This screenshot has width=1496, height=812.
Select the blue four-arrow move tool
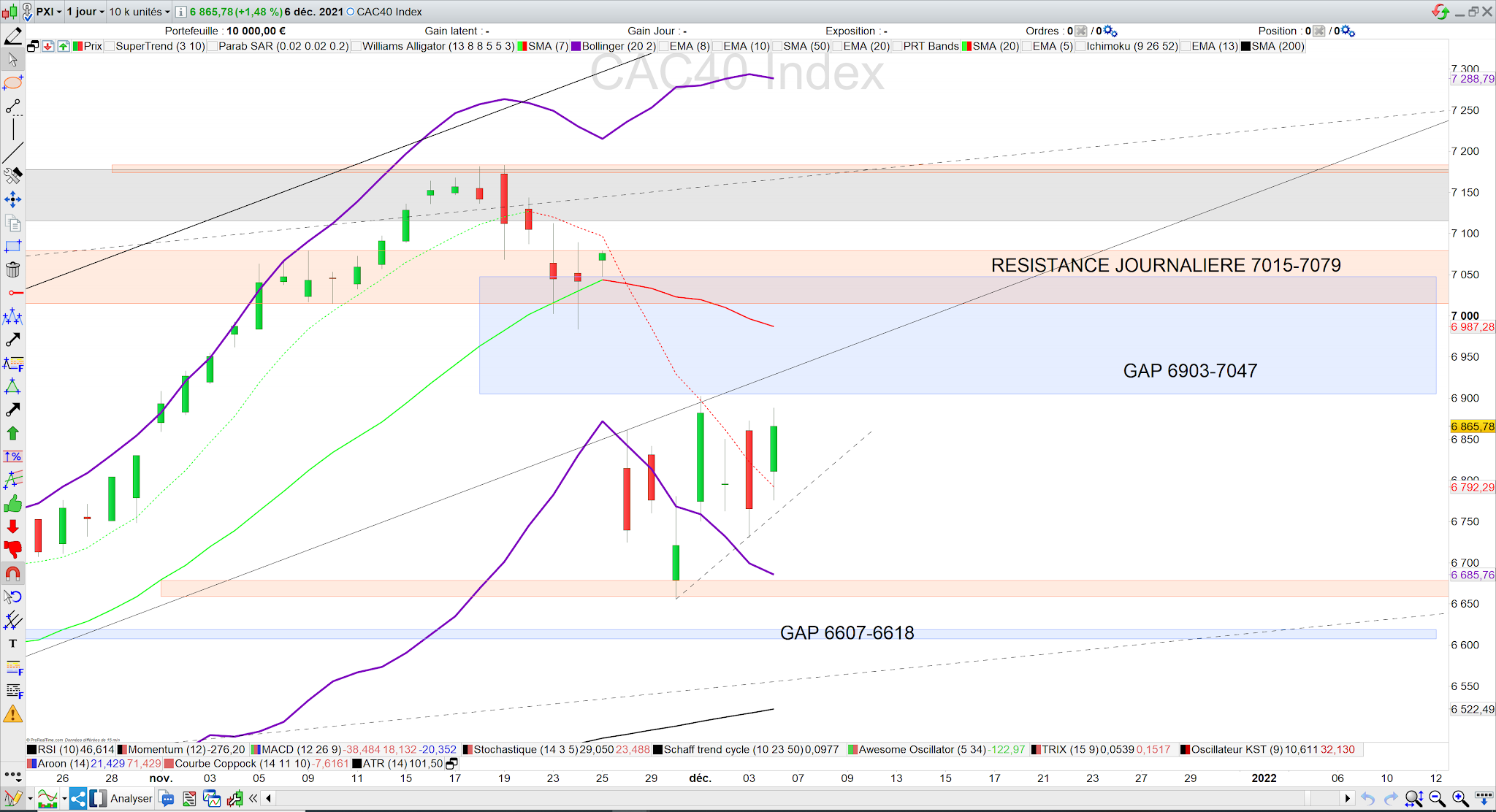tap(12, 199)
